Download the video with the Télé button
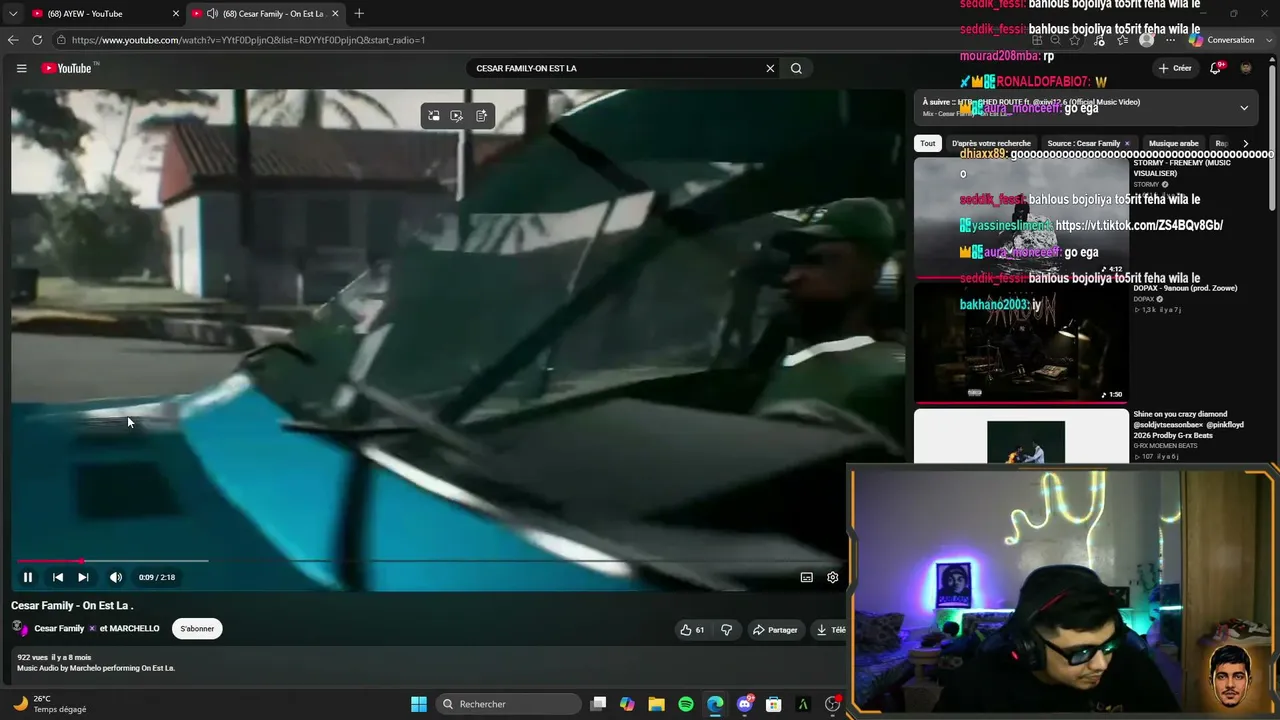Viewport: 1280px width, 720px height. [x=831, y=630]
